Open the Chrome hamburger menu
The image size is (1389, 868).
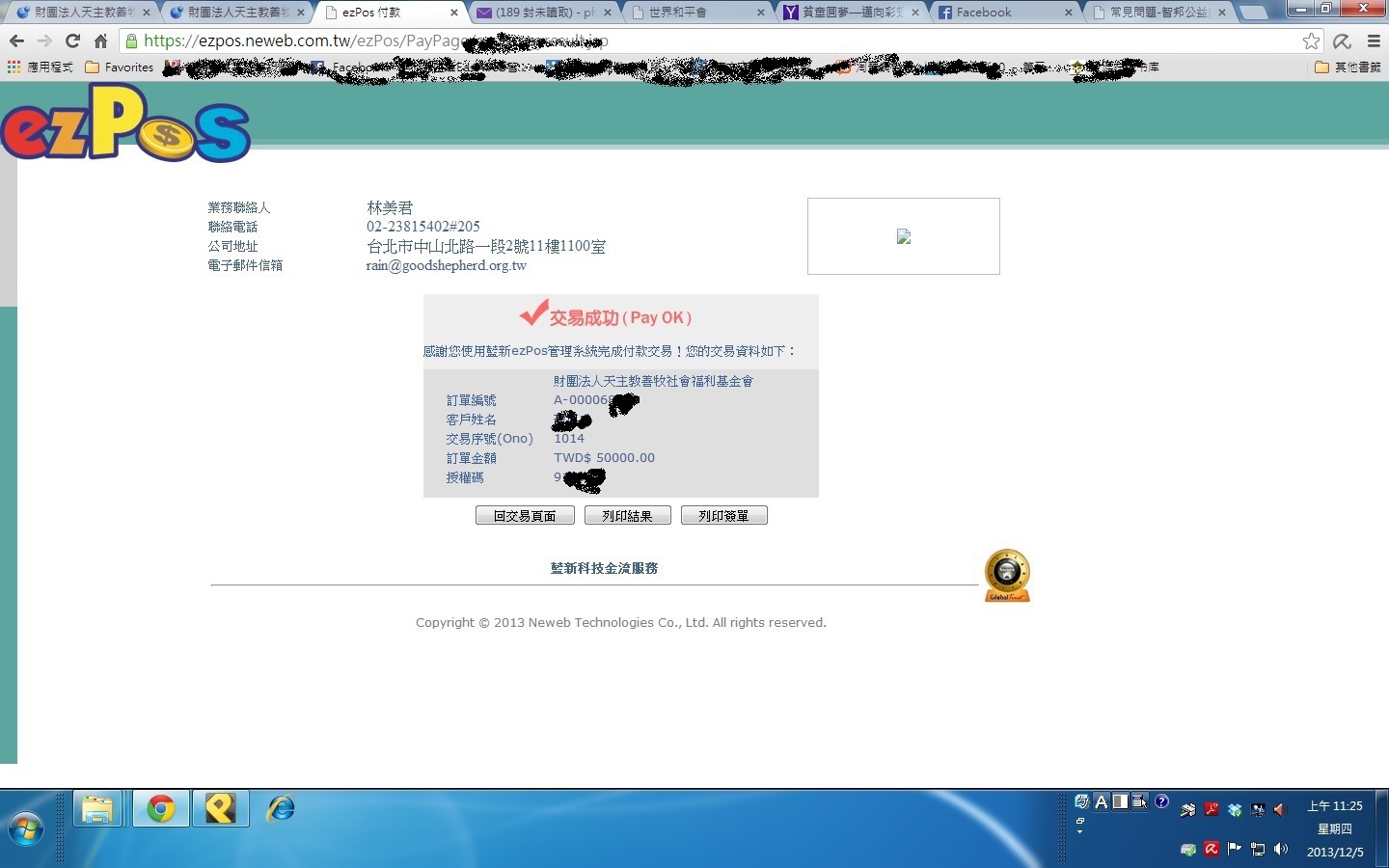(1374, 41)
